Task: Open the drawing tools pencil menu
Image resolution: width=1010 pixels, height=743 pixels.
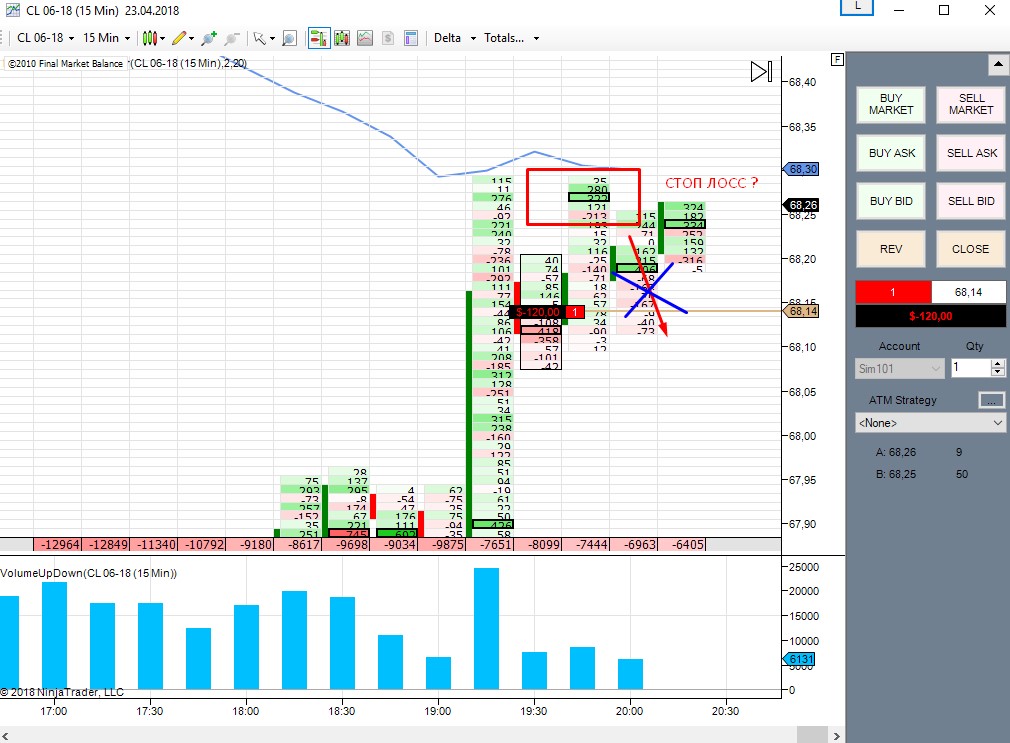Action: click(183, 39)
